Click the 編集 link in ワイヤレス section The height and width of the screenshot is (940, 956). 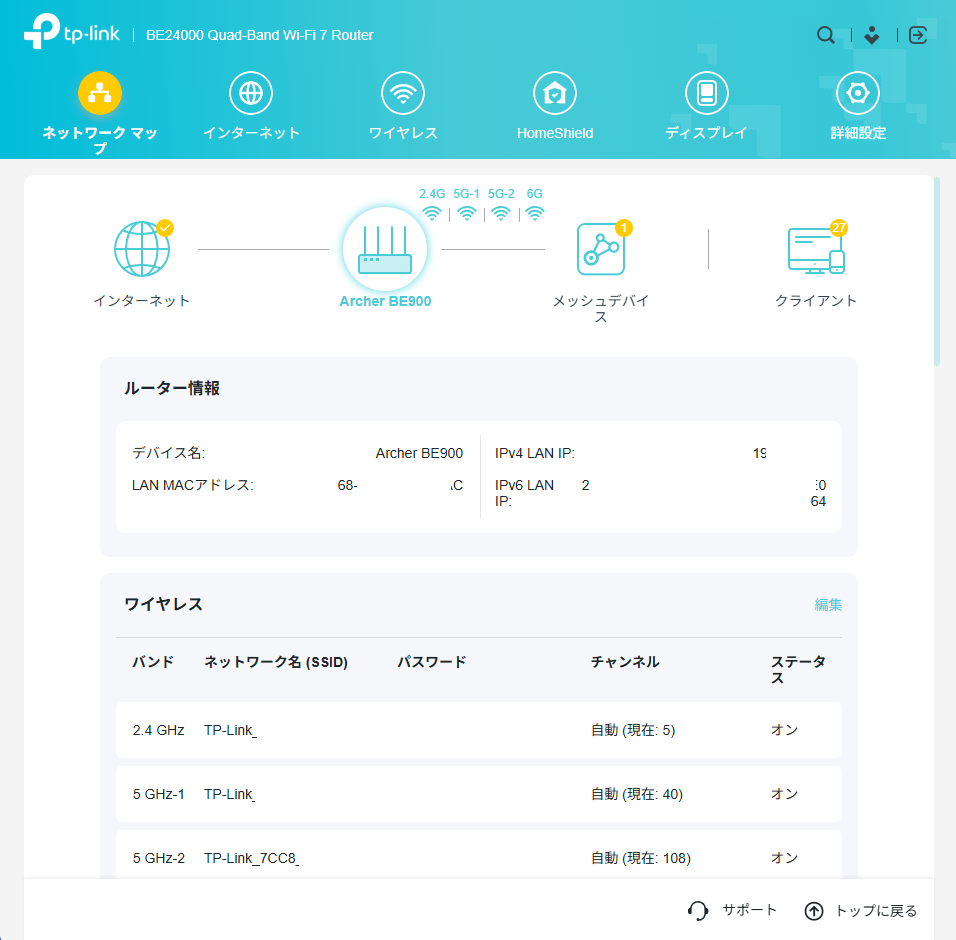(828, 605)
